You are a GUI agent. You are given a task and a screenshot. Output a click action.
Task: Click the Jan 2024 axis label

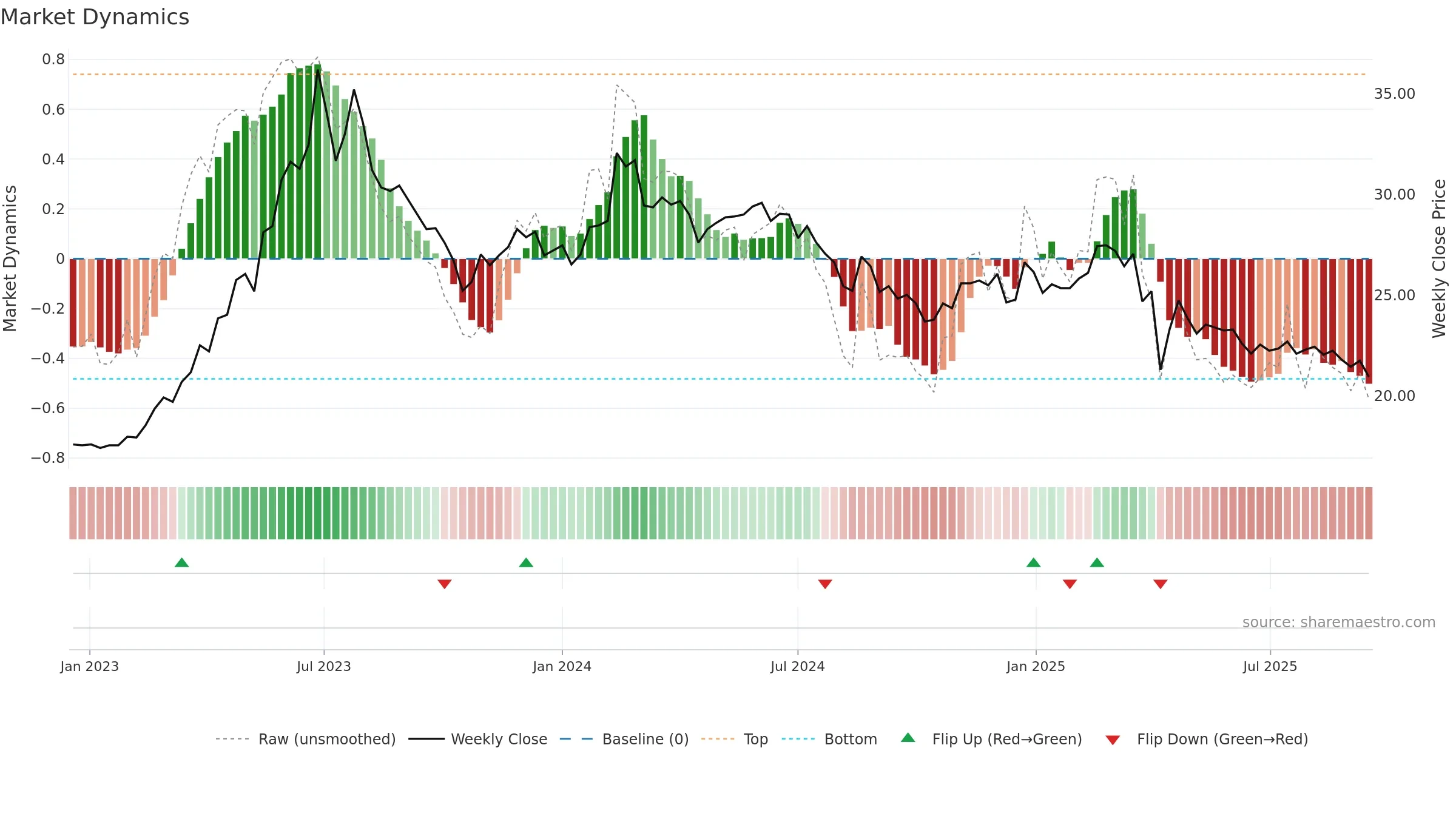[562, 666]
